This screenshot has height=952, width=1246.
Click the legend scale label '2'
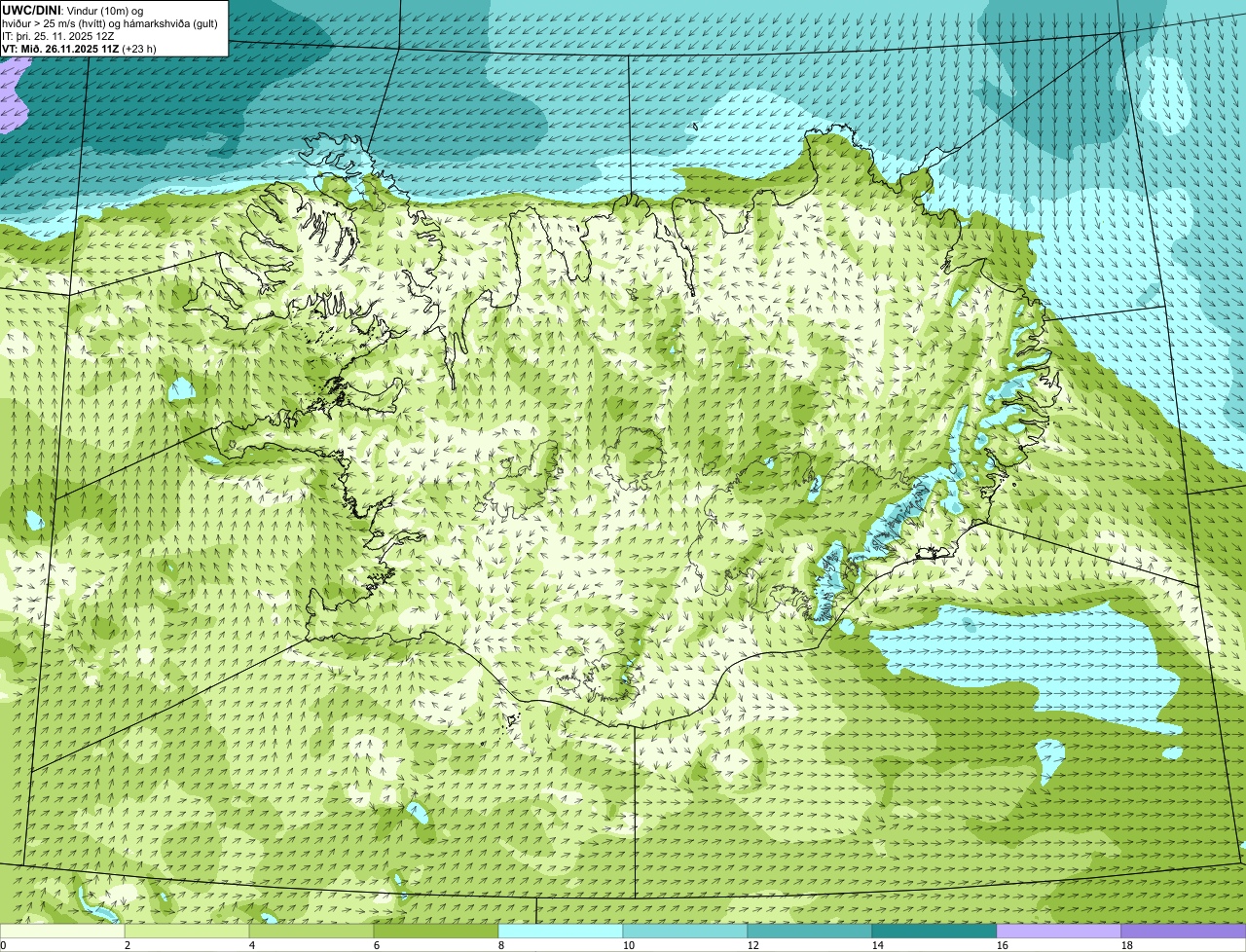pos(128,945)
